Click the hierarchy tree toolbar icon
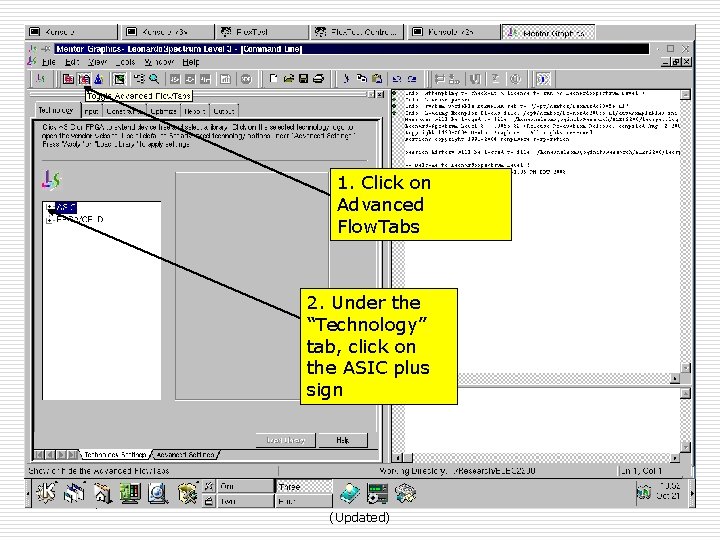This screenshot has height=540, width=720. click(x=139, y=79)
